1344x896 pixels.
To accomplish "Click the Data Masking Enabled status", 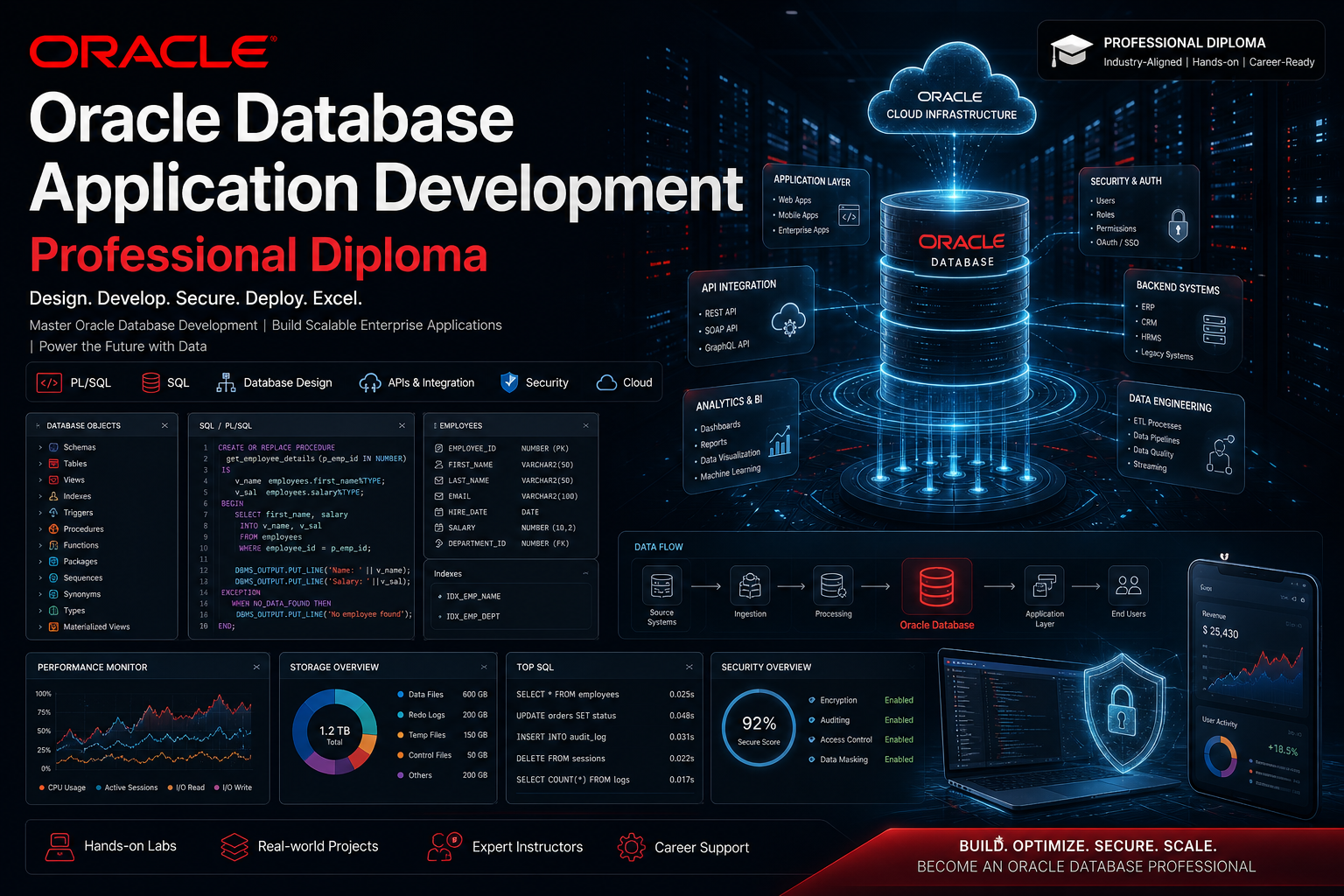I will click(x=899, y=759).
